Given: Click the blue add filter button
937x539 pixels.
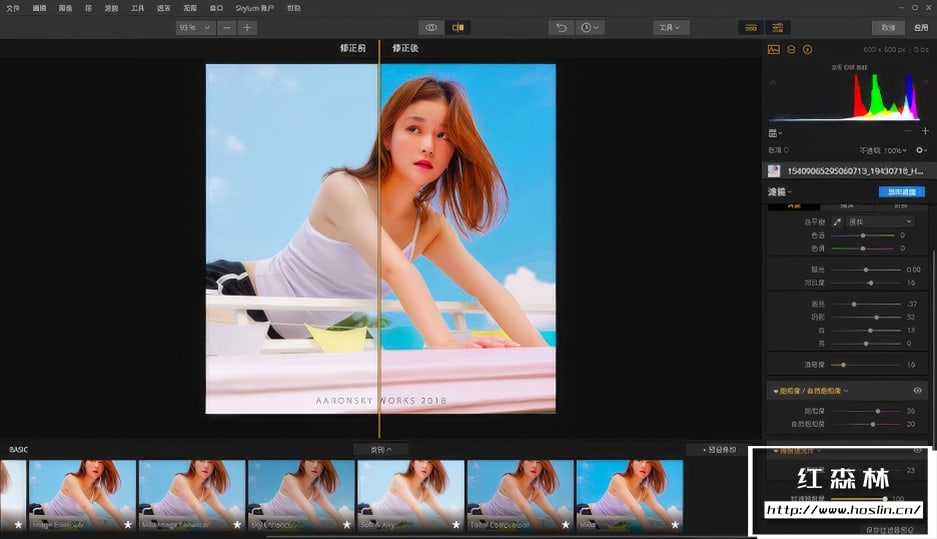Looking at the screenshot, I should [x=902, y=192].
